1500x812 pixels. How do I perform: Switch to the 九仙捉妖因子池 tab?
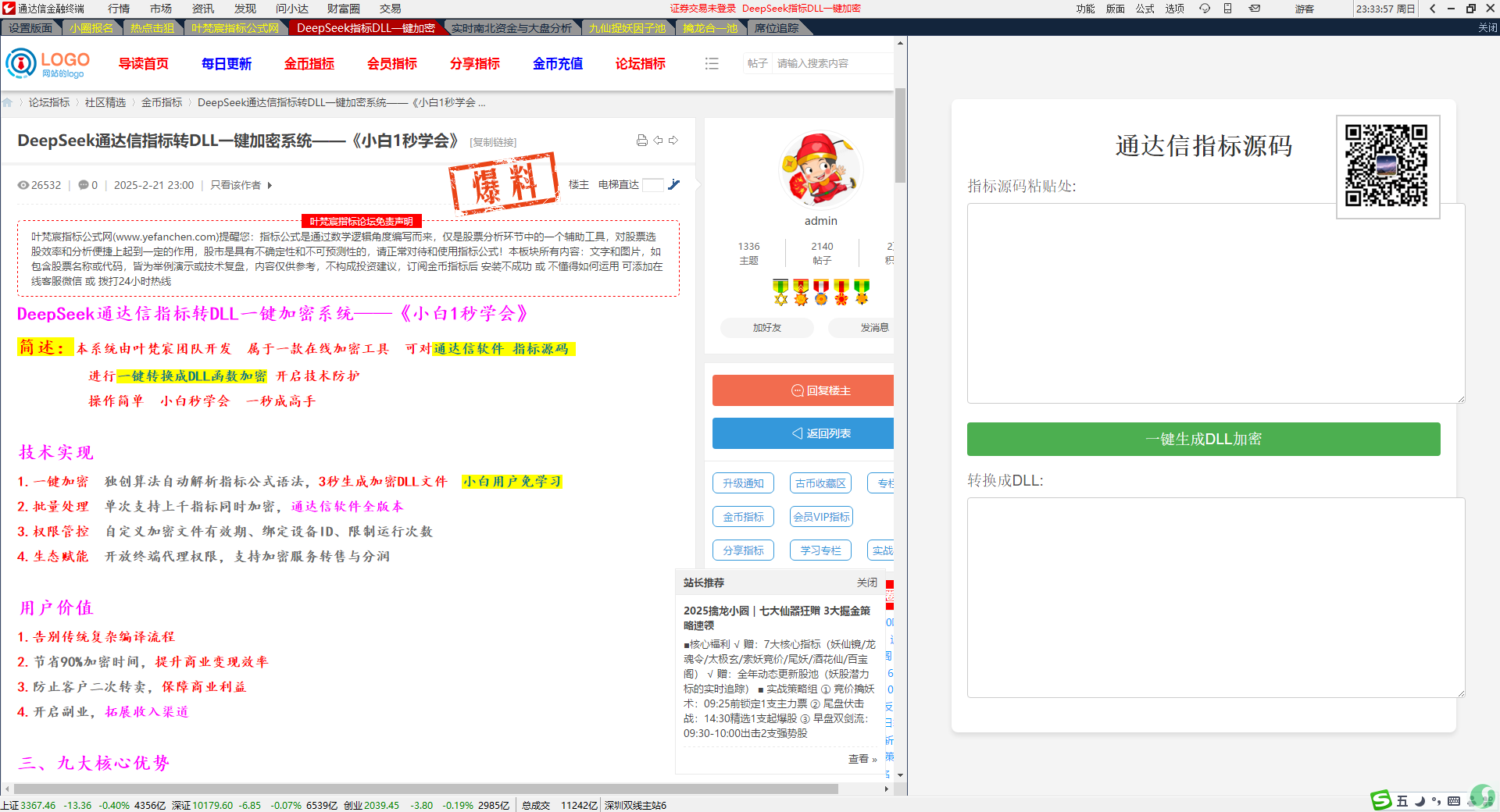coord(627,28)
